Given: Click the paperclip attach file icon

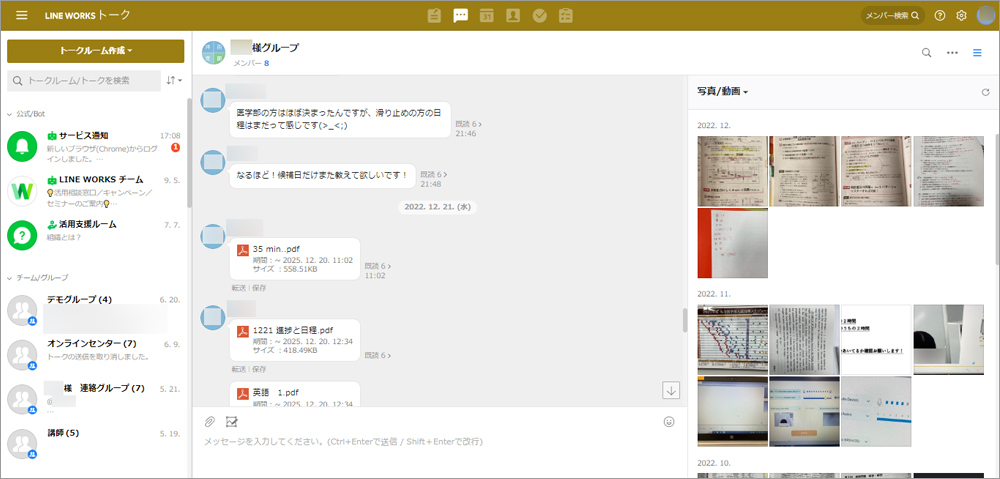Looking at the screenshot, I should (210, 421).
